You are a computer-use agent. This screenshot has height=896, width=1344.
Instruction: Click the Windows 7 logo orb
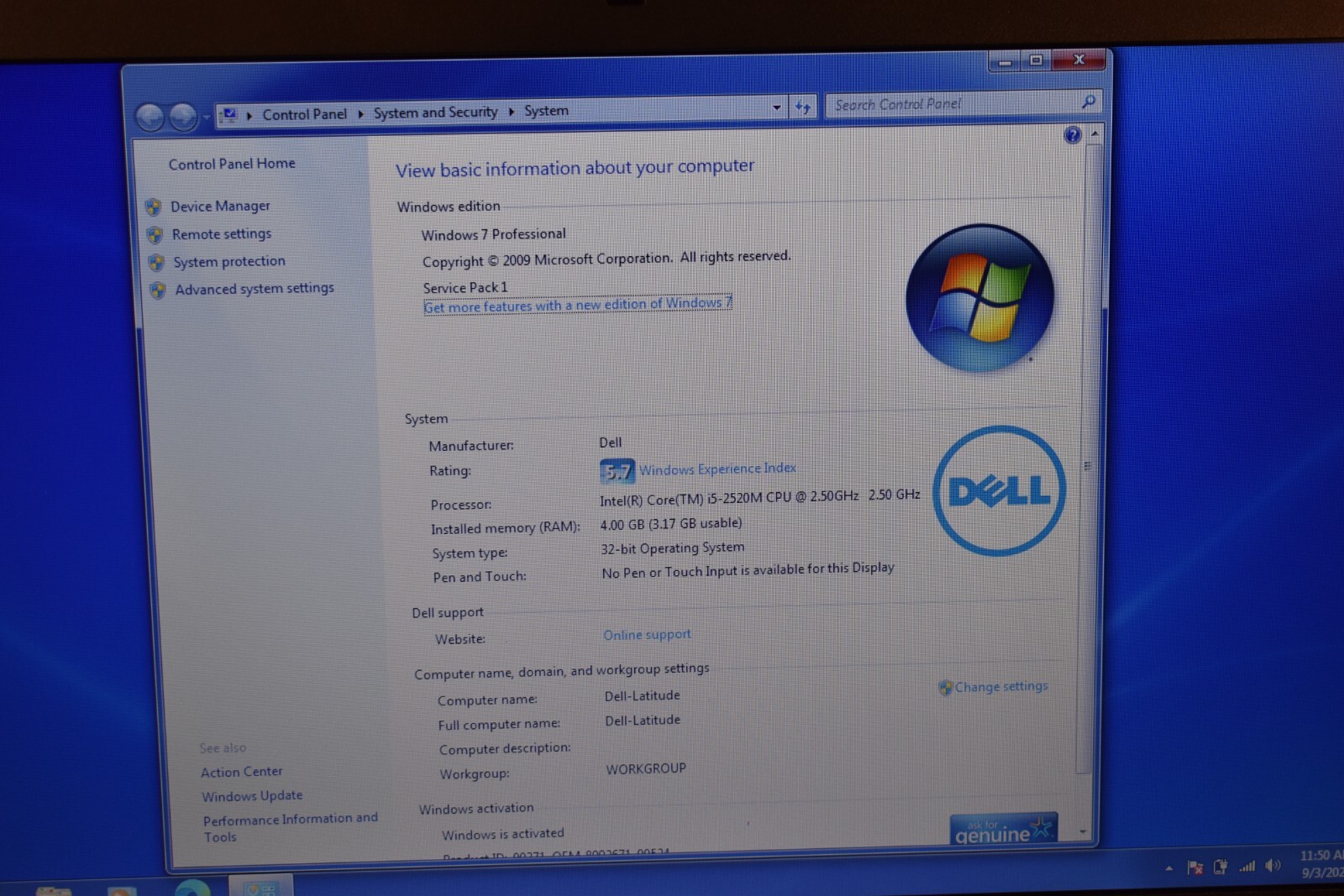click(x=979, y=298)
